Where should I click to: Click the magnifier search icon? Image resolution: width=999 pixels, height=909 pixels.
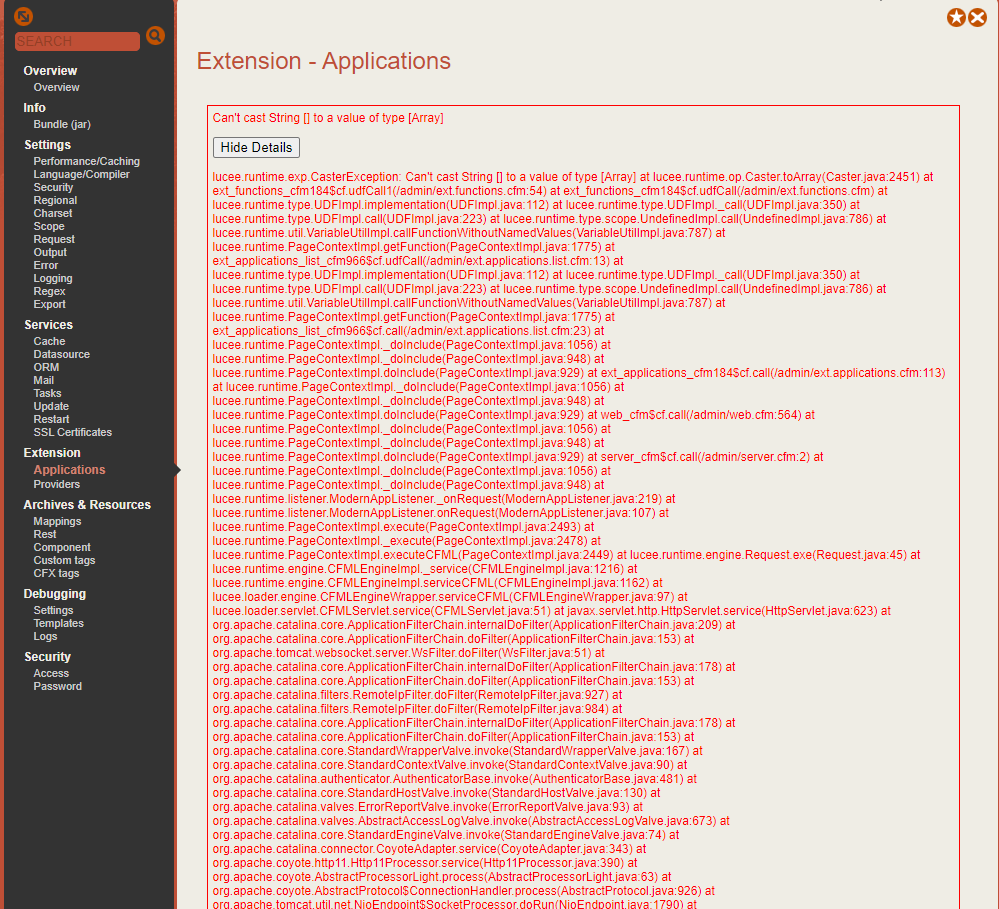coord(155,36)
